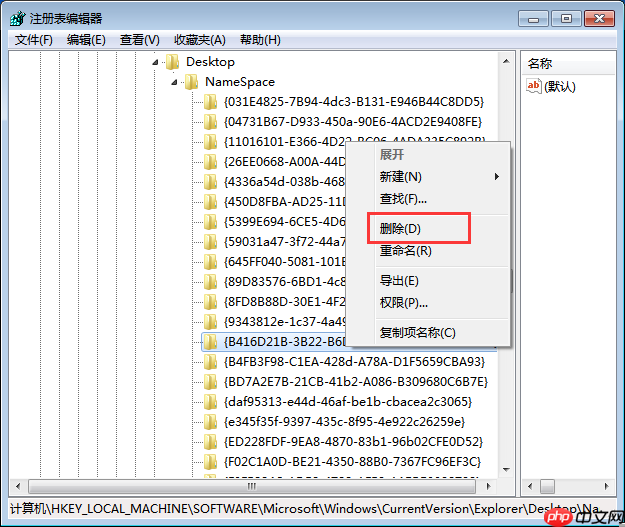Image resolution: width=625 pixels, height=527 pixels.
Task: Select key {e345f35f-9397-435c-8f95-4e922c26259e}
Action: tap(344, 422)
